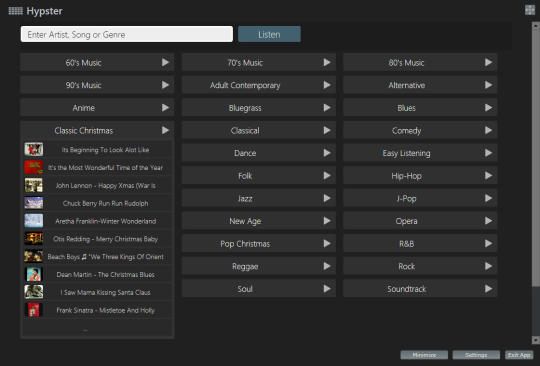Screen dimensions: 540x366
Task: Play Bluegrass via its arrow icon
Action: point(327,108)
